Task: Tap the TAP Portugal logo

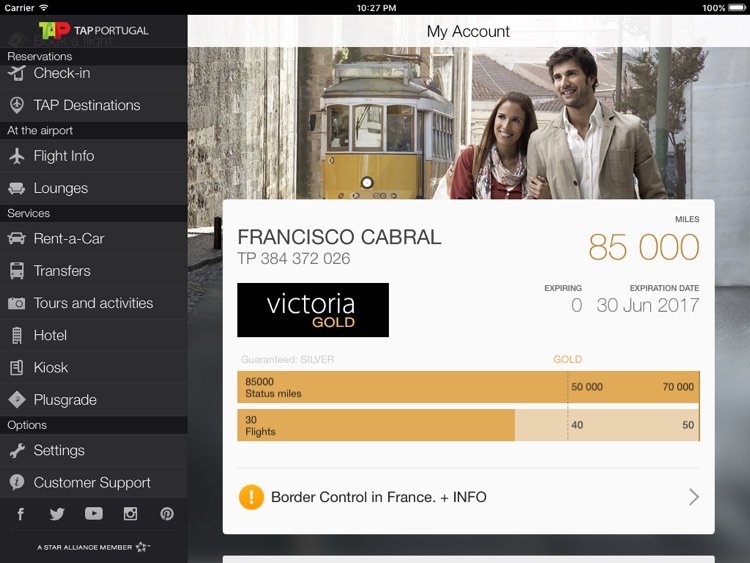Action: coord(94,30)
